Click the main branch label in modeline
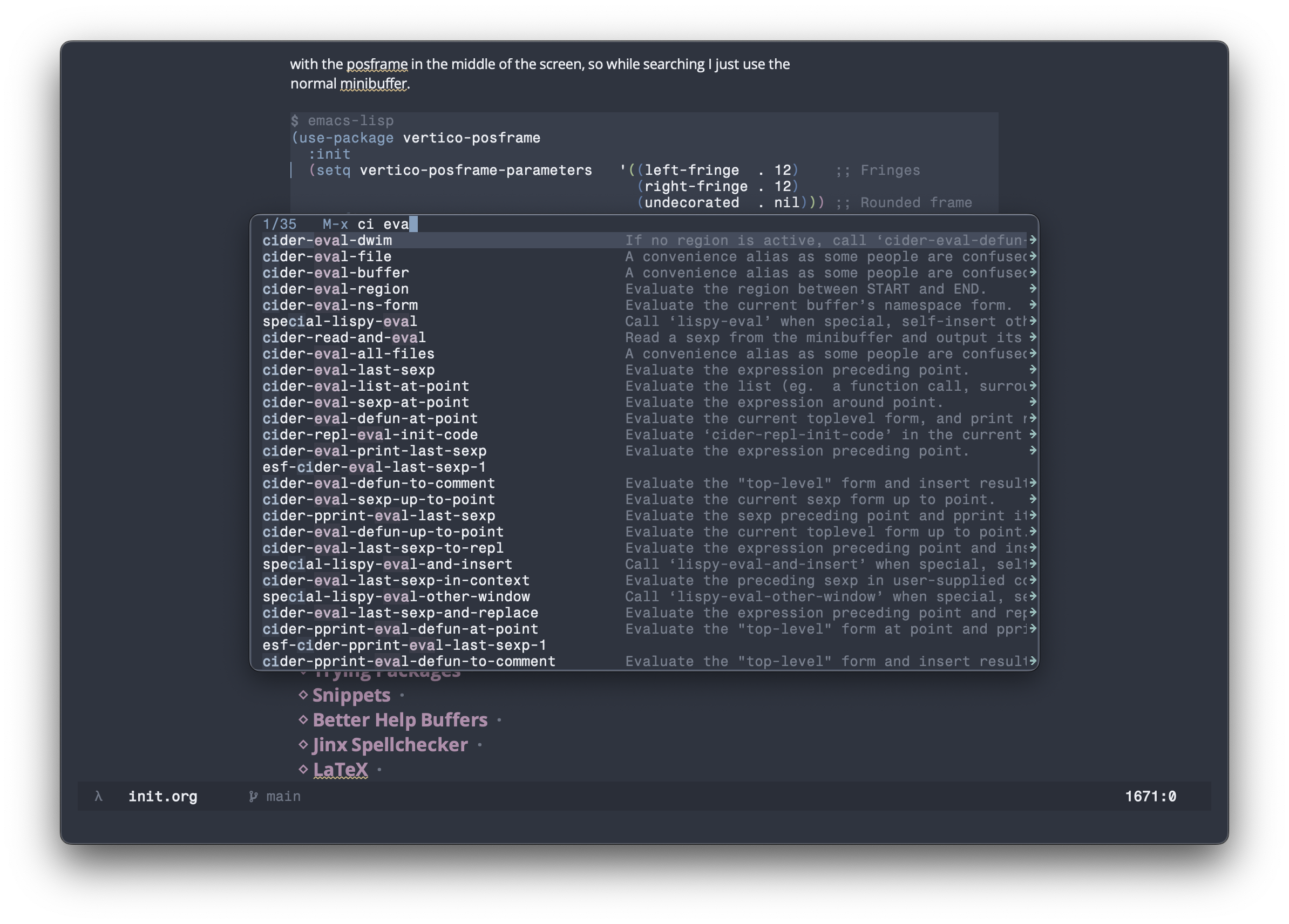The height and width of the screenshot is (924, 1289). pos(283,796)
